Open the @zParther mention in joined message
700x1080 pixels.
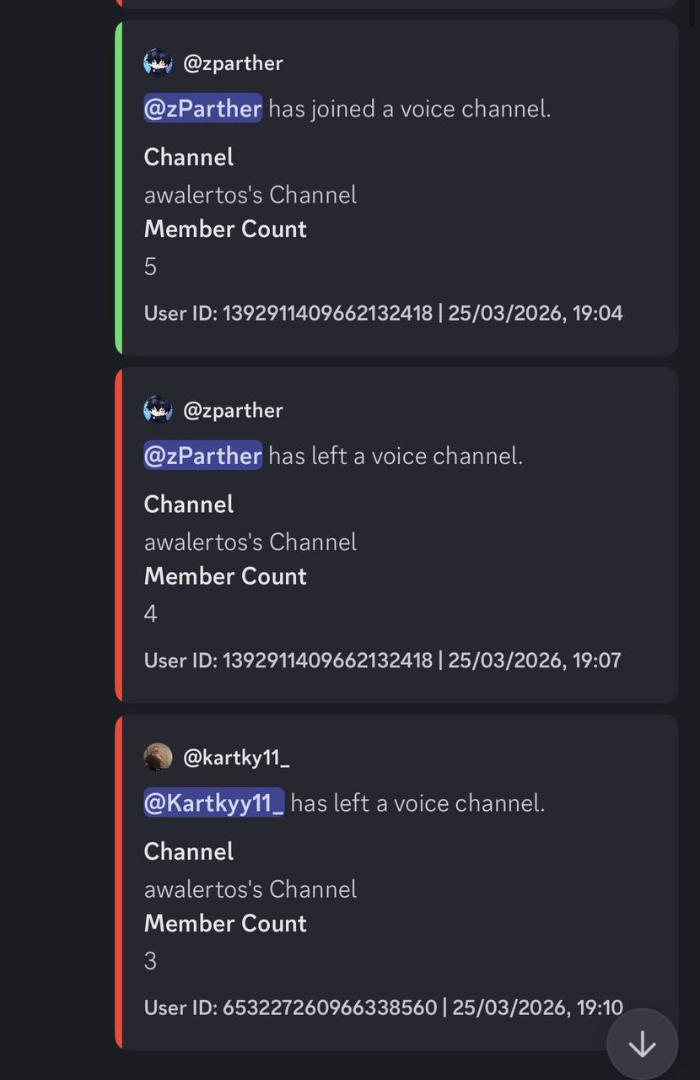point(203,108)
